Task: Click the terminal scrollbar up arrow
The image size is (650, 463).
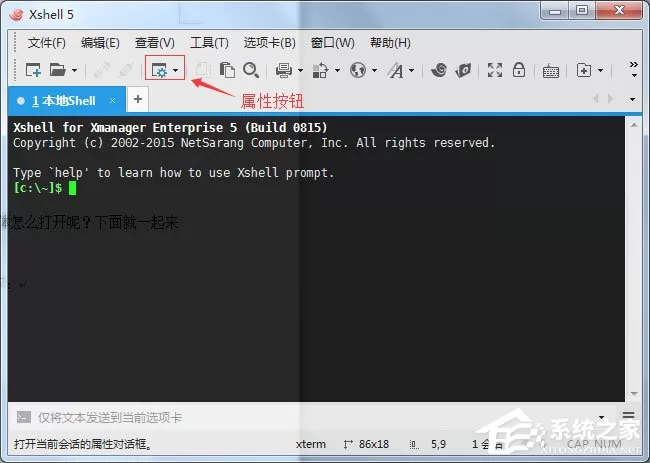Action: tap(634, 125)
